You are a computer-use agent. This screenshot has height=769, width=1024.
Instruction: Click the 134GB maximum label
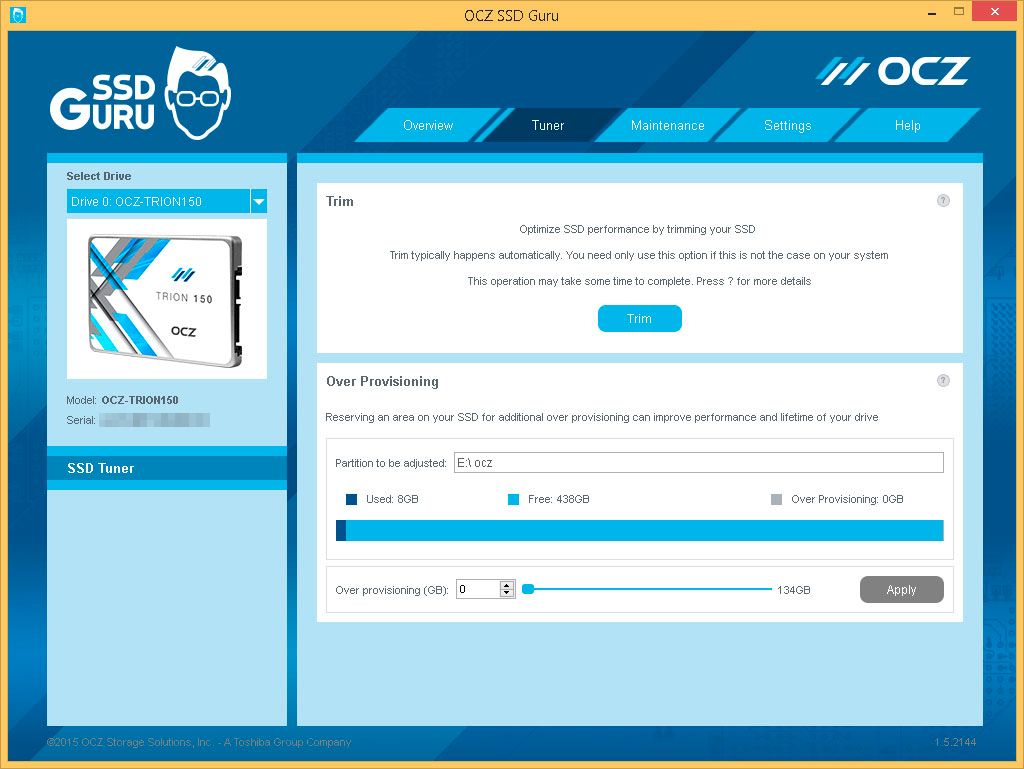[x=793, y=590]
